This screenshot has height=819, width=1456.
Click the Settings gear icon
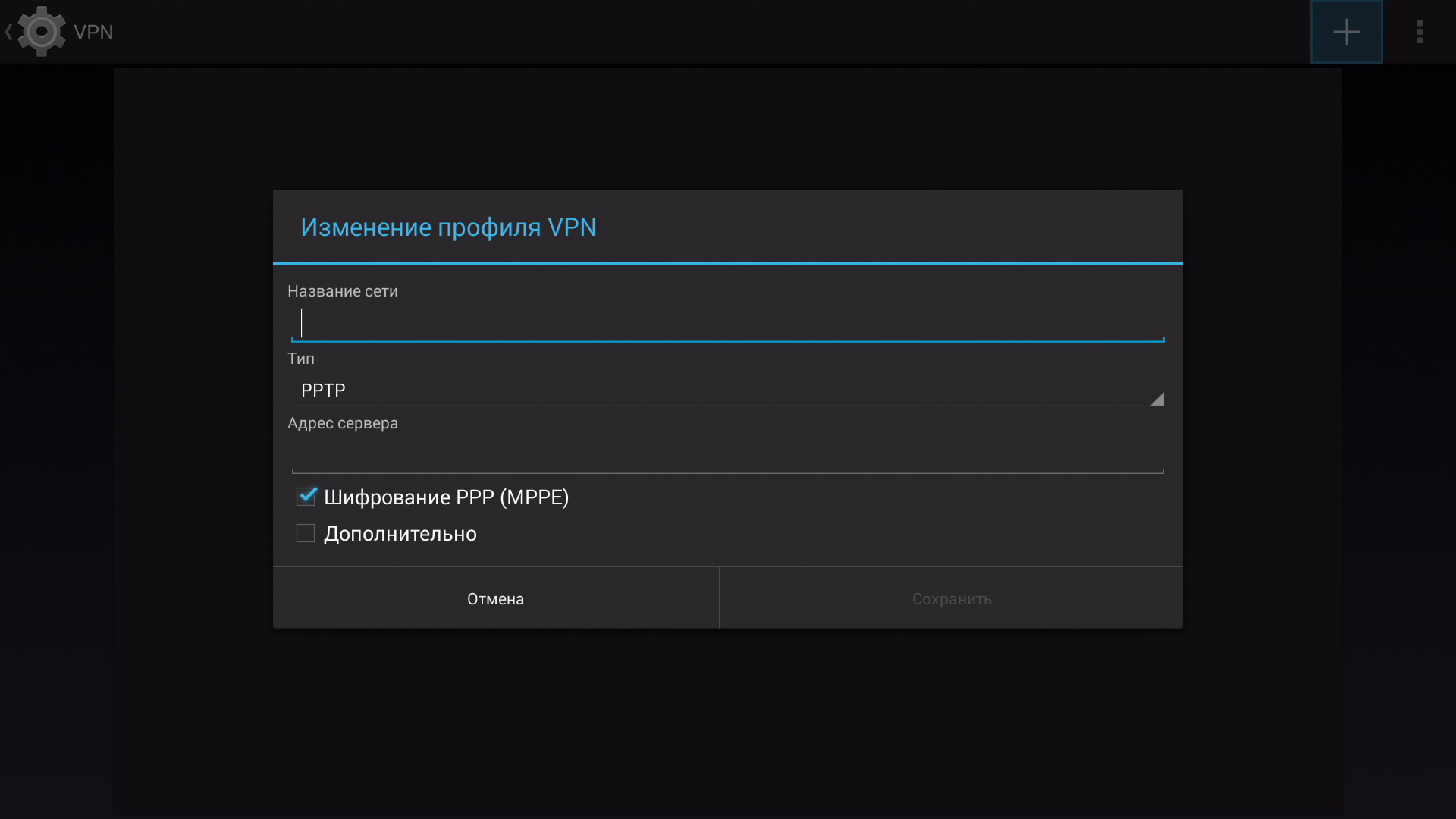pos(42,32)
